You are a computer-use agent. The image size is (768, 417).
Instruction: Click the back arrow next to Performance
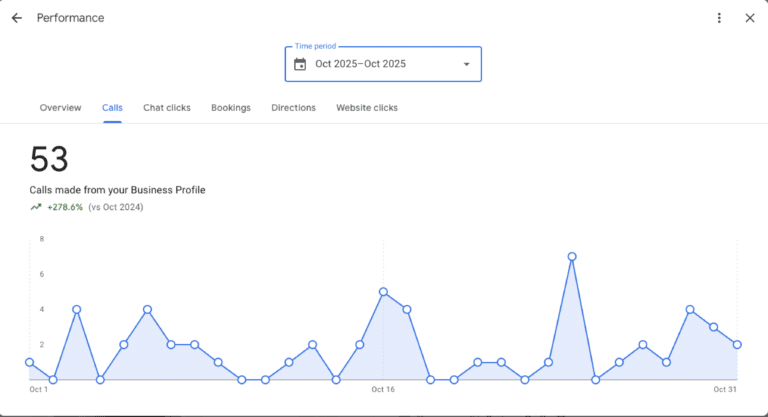[17, 18]
